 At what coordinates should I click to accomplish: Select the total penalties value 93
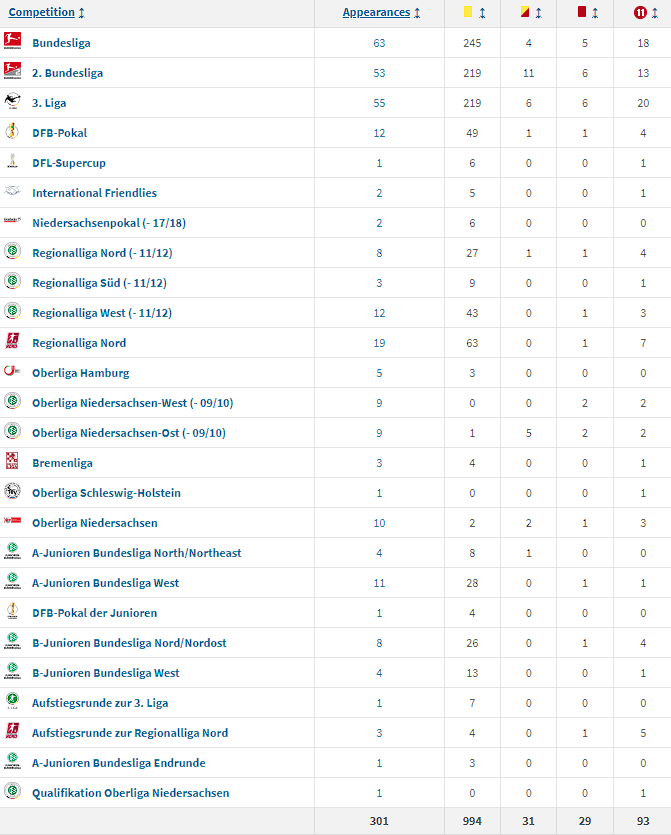point(643,821)
